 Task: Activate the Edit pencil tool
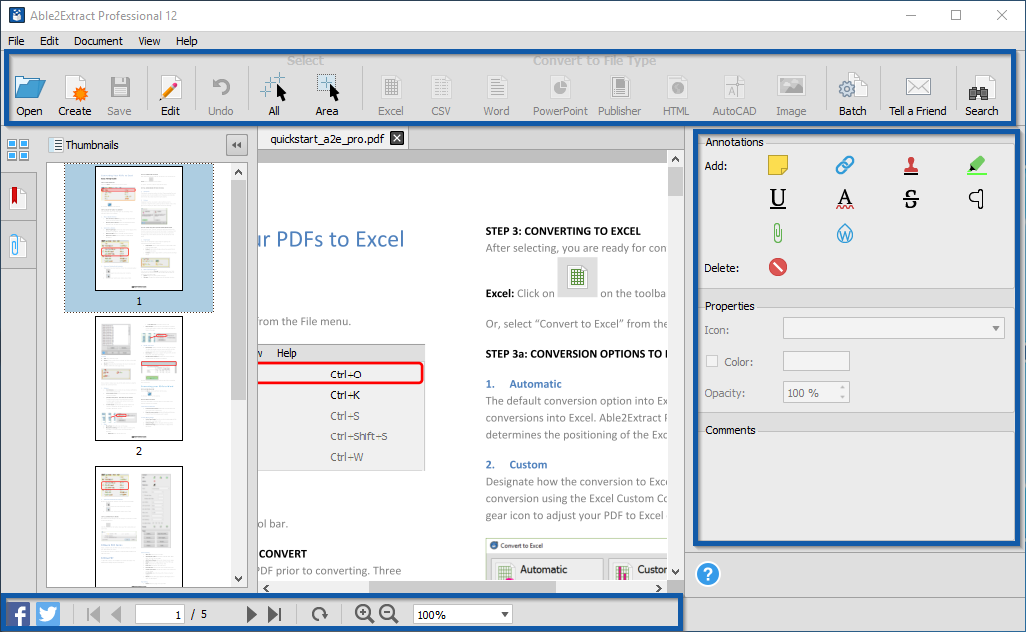pyautogui.click(x=170, y=96)
